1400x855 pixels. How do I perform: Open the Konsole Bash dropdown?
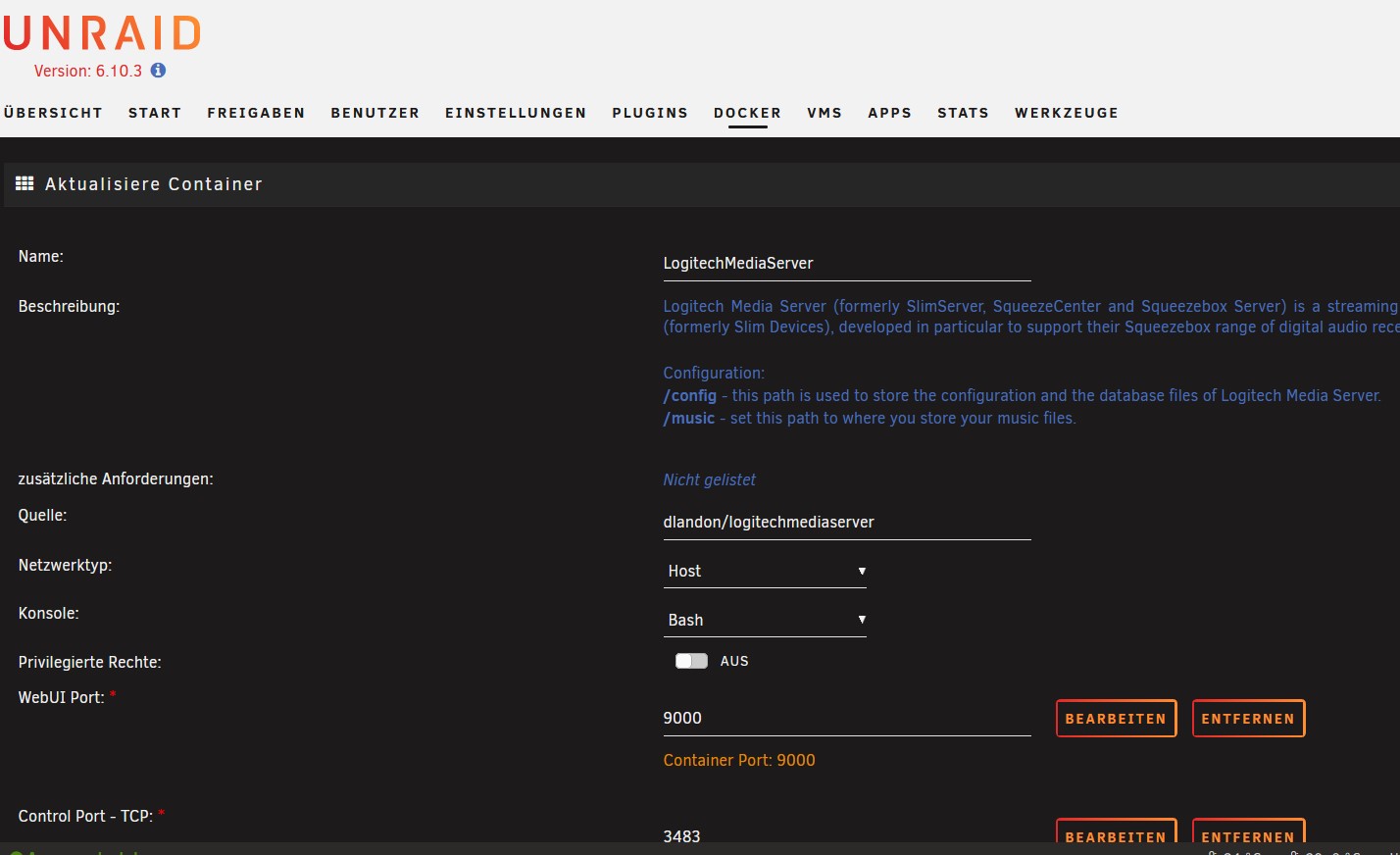click(765, 620)
